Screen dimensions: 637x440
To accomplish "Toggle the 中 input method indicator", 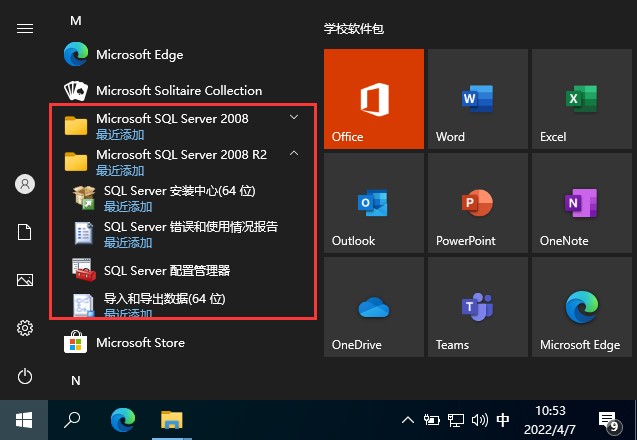I will pos(503,420).
